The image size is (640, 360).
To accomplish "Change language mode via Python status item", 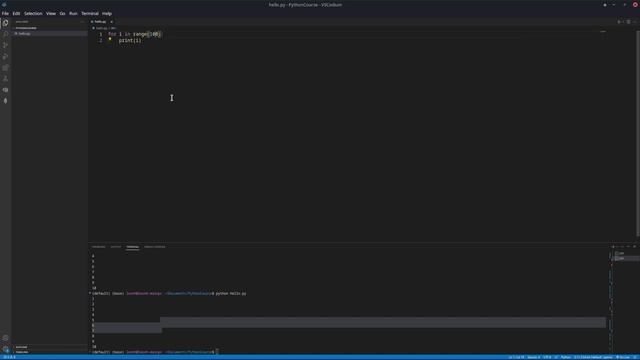I will pyautogui.click(x=566, y=357).
